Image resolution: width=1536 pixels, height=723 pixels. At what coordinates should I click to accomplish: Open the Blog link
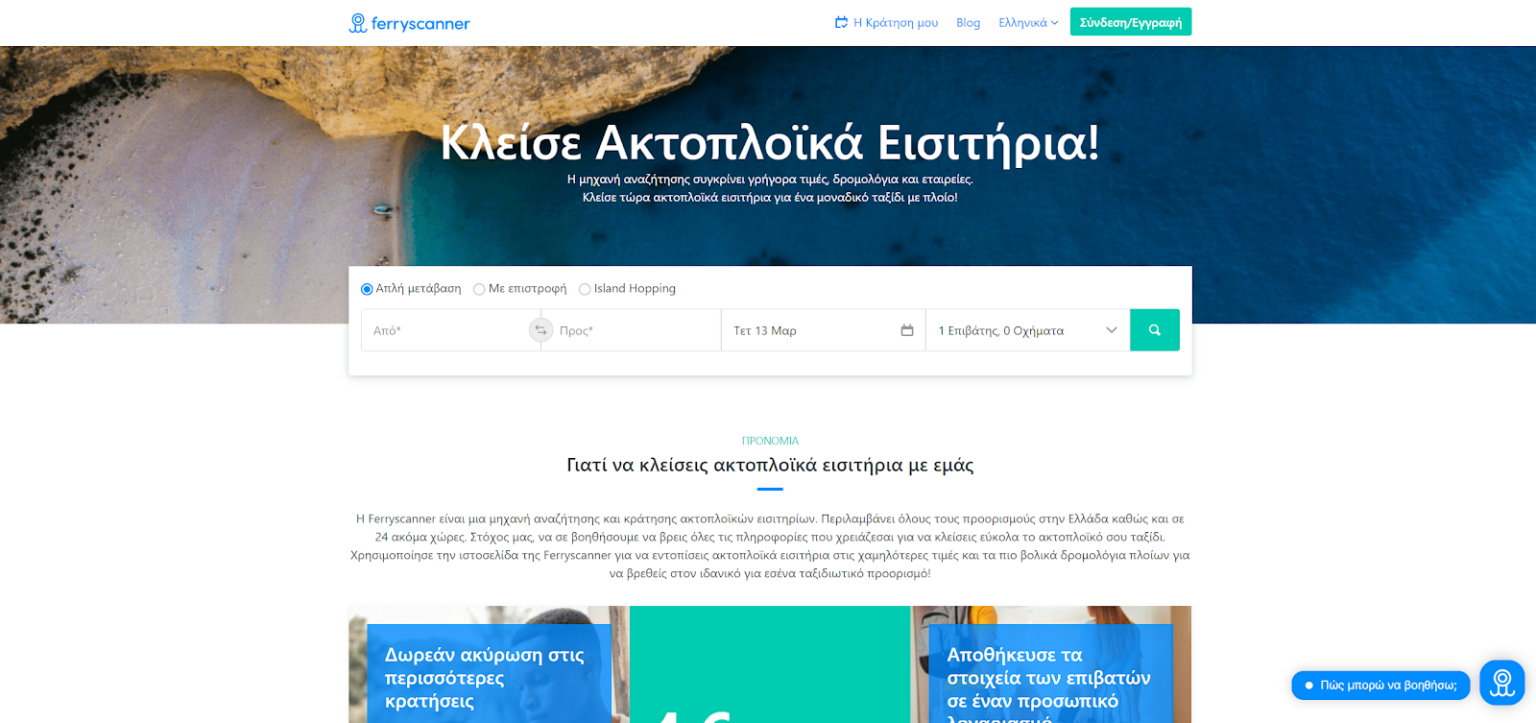(968, 22)
